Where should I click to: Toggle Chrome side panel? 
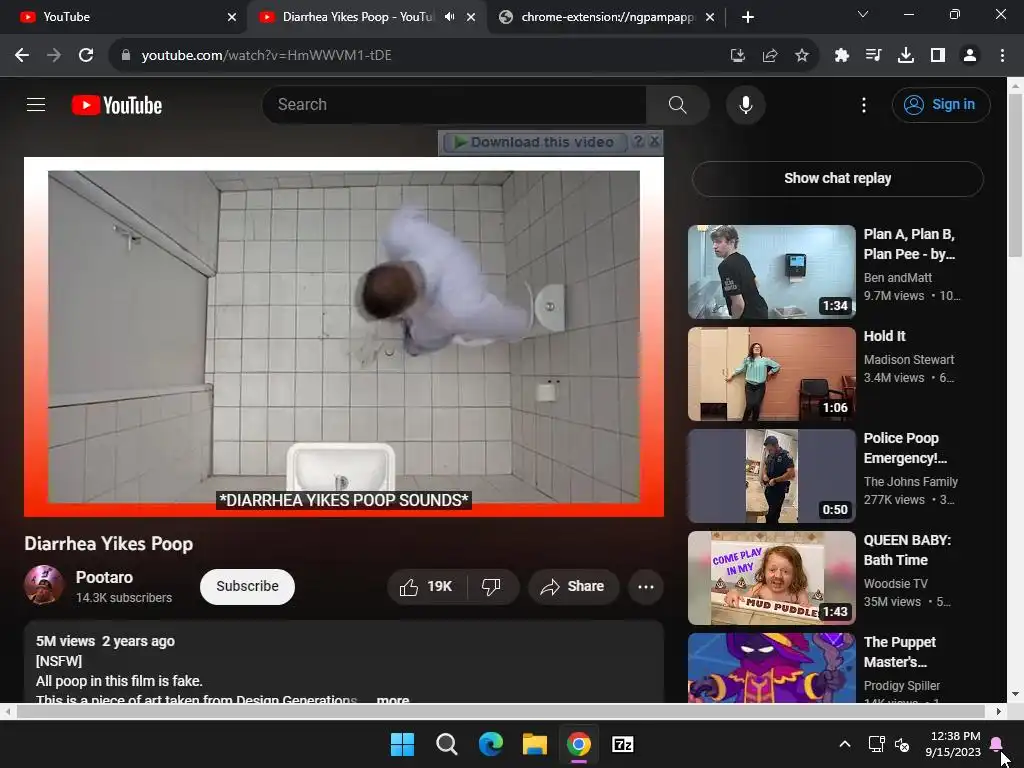[938, 56]
